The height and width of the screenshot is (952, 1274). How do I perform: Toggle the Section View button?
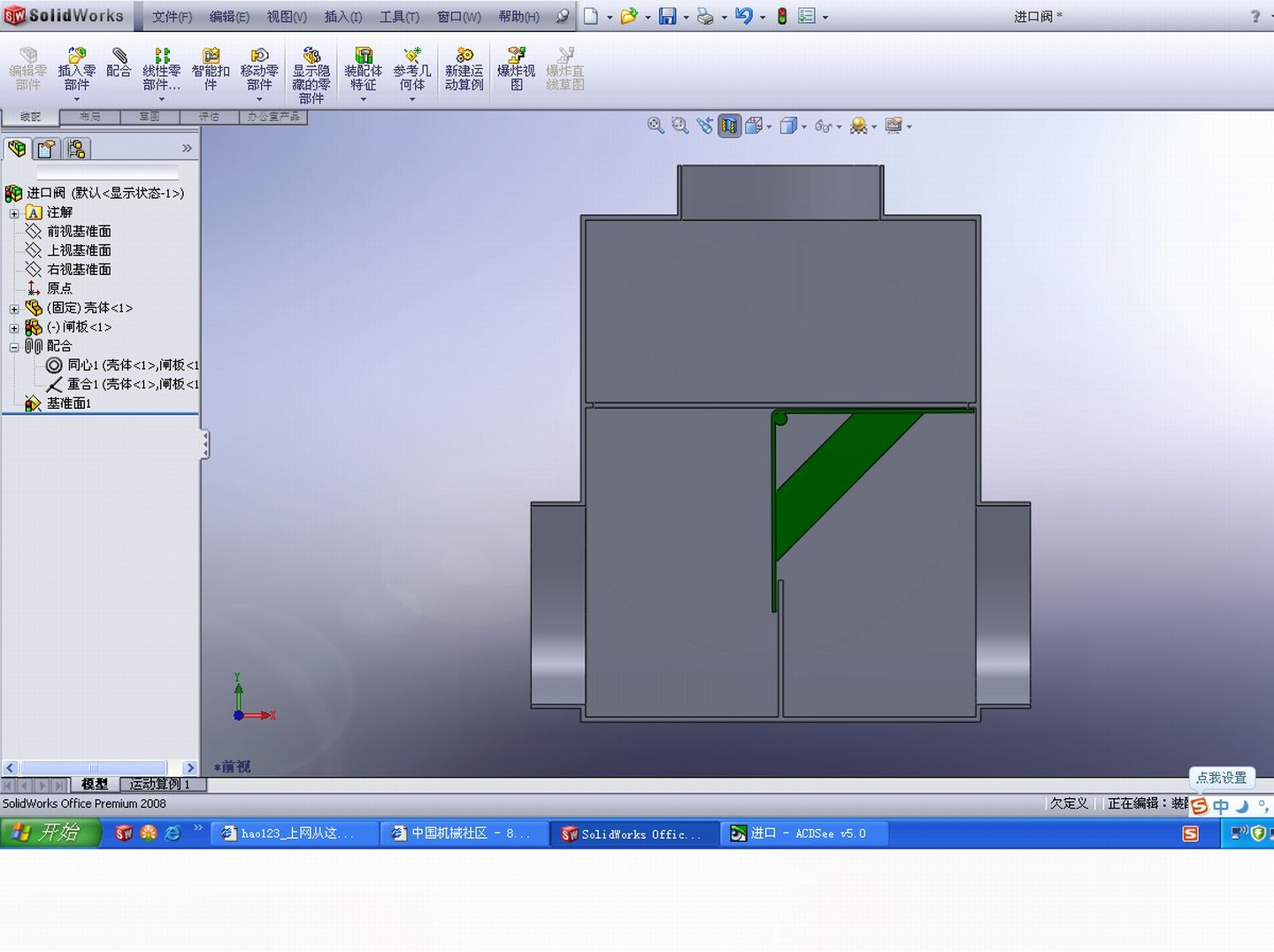729,126
